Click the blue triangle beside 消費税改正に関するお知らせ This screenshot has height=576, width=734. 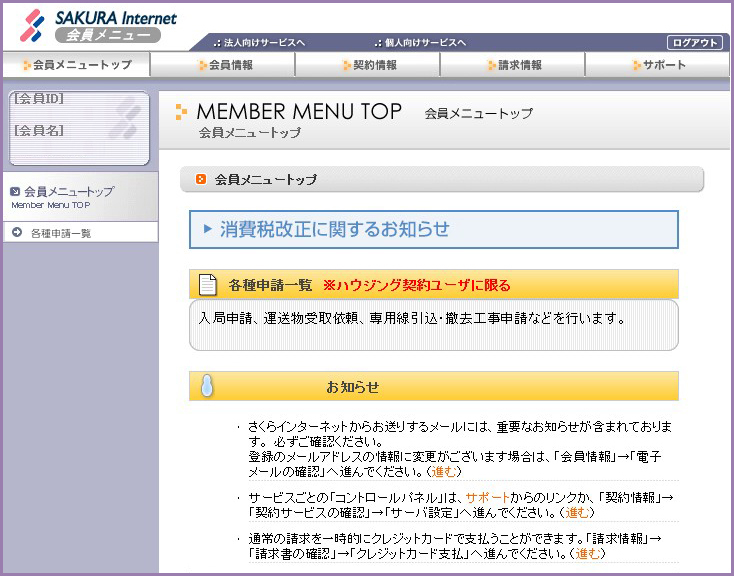207,229
